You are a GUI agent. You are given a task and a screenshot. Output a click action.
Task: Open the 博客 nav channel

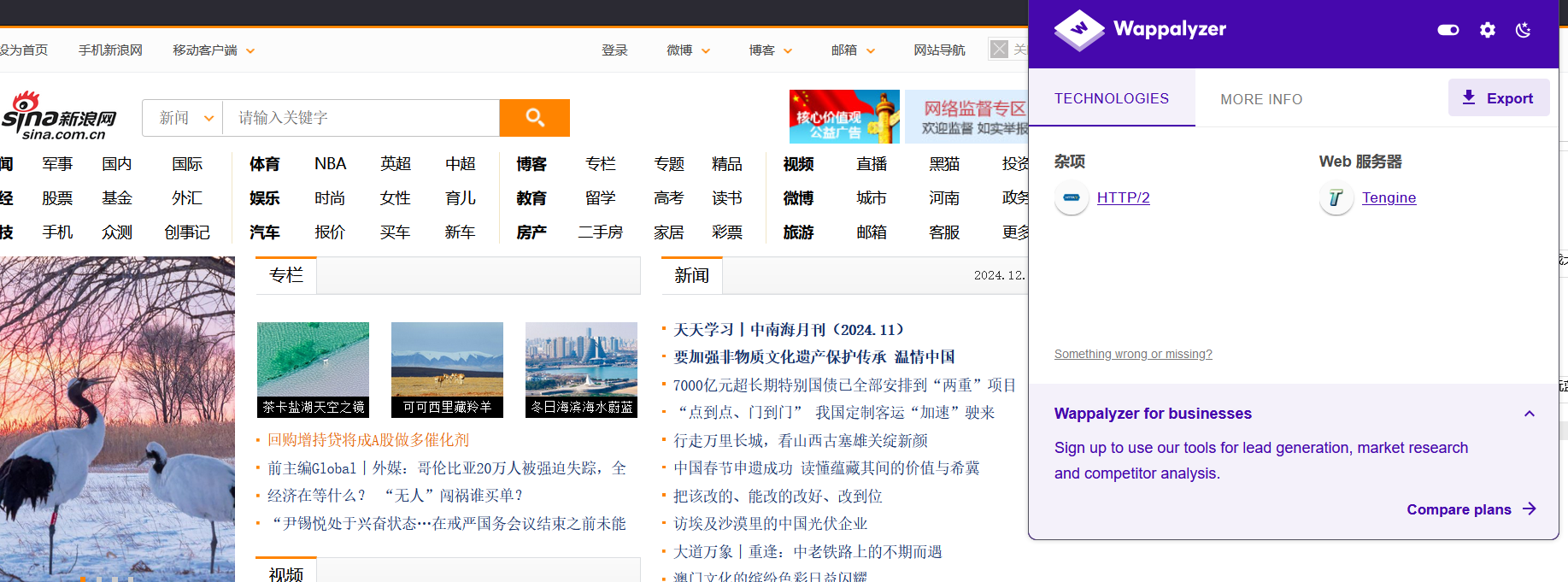531,164
